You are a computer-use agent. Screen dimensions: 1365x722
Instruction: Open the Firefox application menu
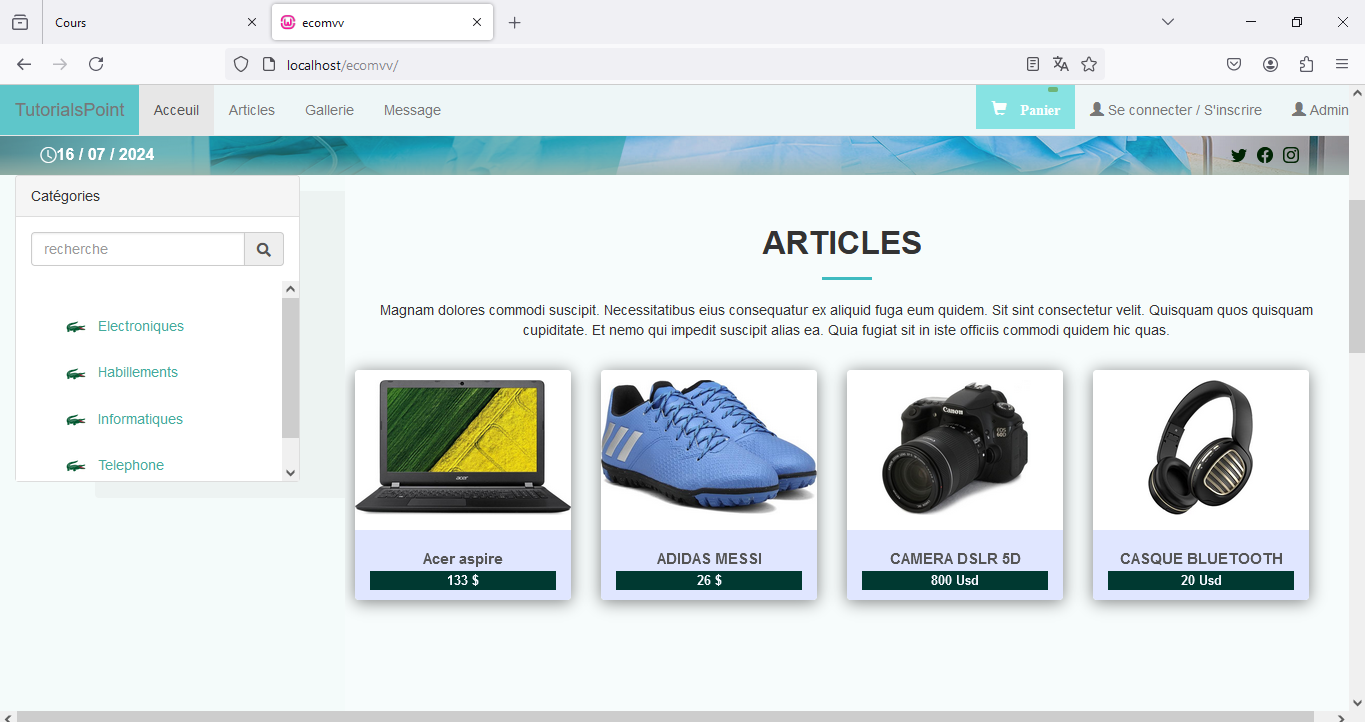click(x=1342, y=64)
